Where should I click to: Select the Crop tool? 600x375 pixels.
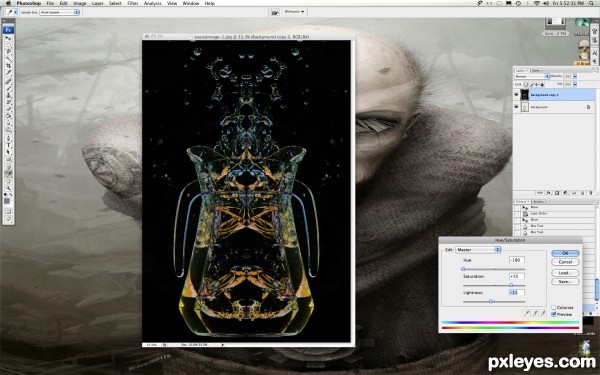(8, 66)
